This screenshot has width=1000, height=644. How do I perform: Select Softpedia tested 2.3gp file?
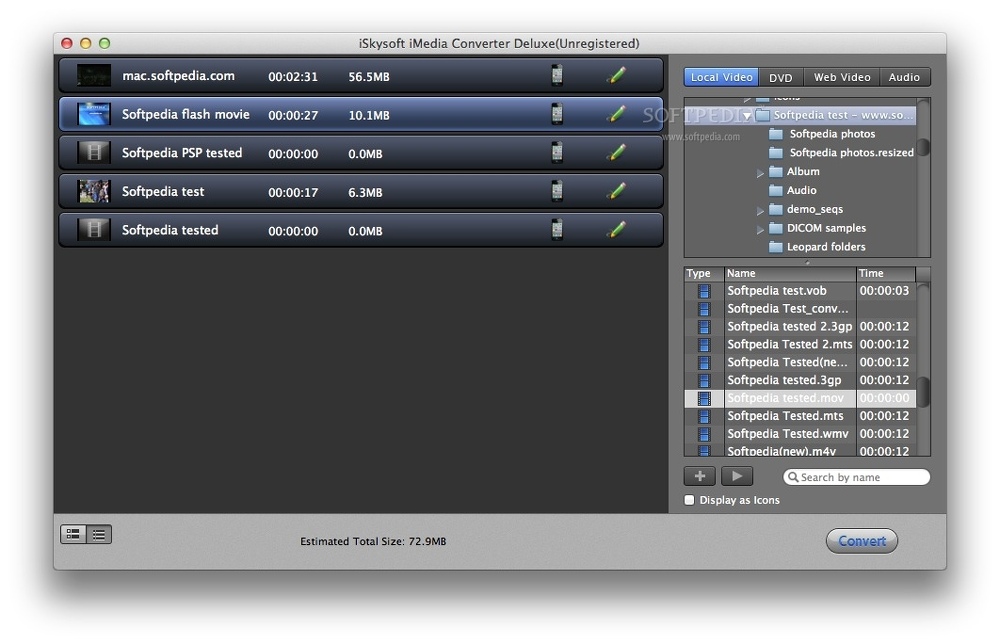[790, 326]
